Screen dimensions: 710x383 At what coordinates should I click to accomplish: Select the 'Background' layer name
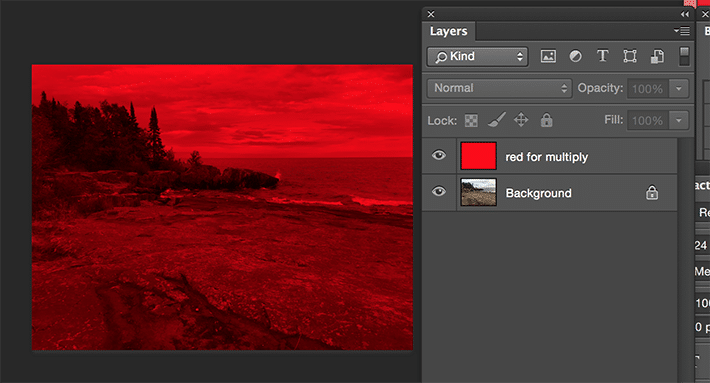pyautogui.click(x=538, y=193)
